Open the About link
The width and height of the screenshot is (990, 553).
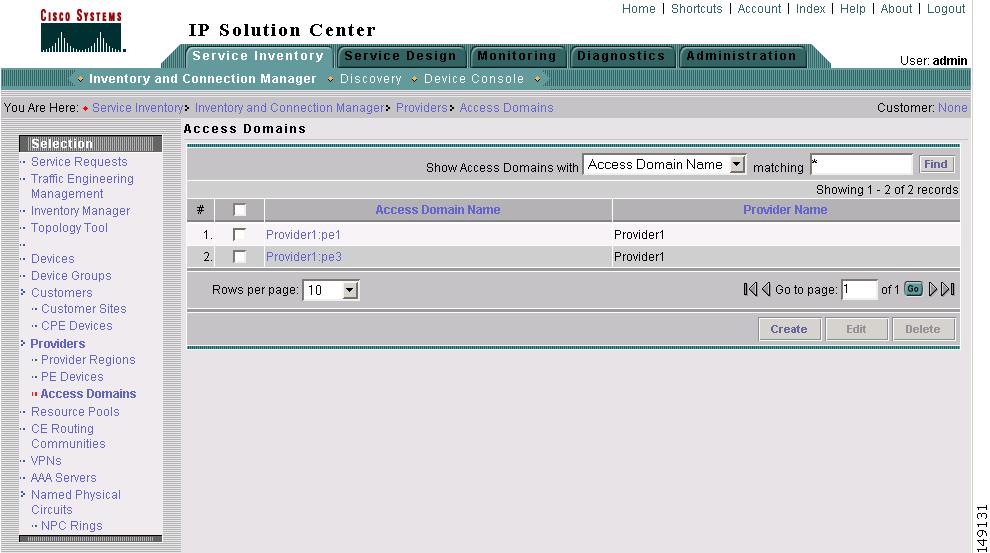click(896, 9)
